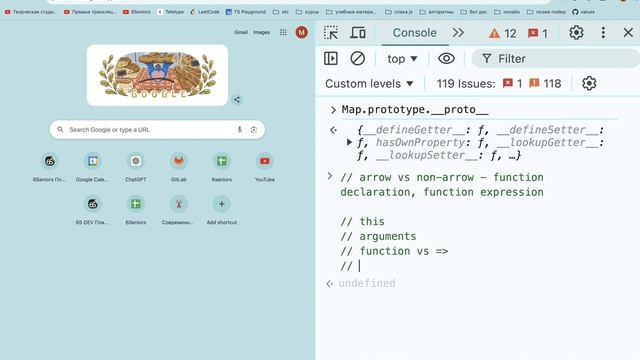Open console settings gear
The image size is (640, 360).
(x=589, y=83)
